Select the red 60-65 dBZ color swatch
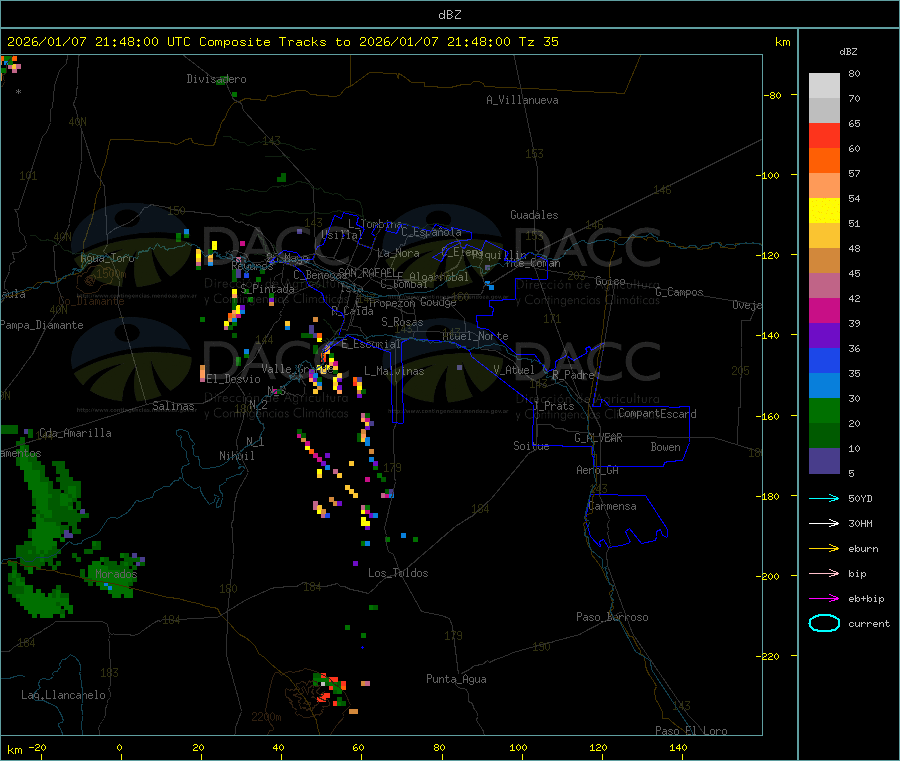 824,135
